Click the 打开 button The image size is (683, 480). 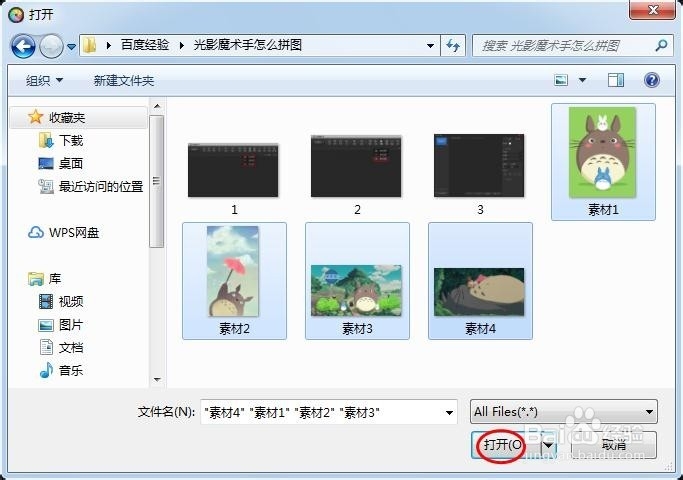[x=505, y=445]
